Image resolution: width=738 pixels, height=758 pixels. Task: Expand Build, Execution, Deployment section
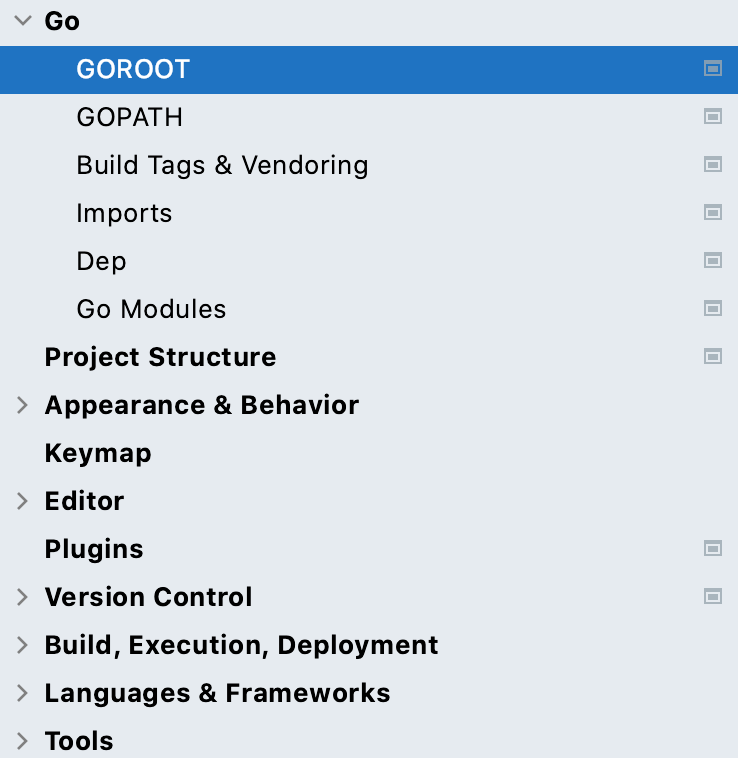(x=22, y=645)
